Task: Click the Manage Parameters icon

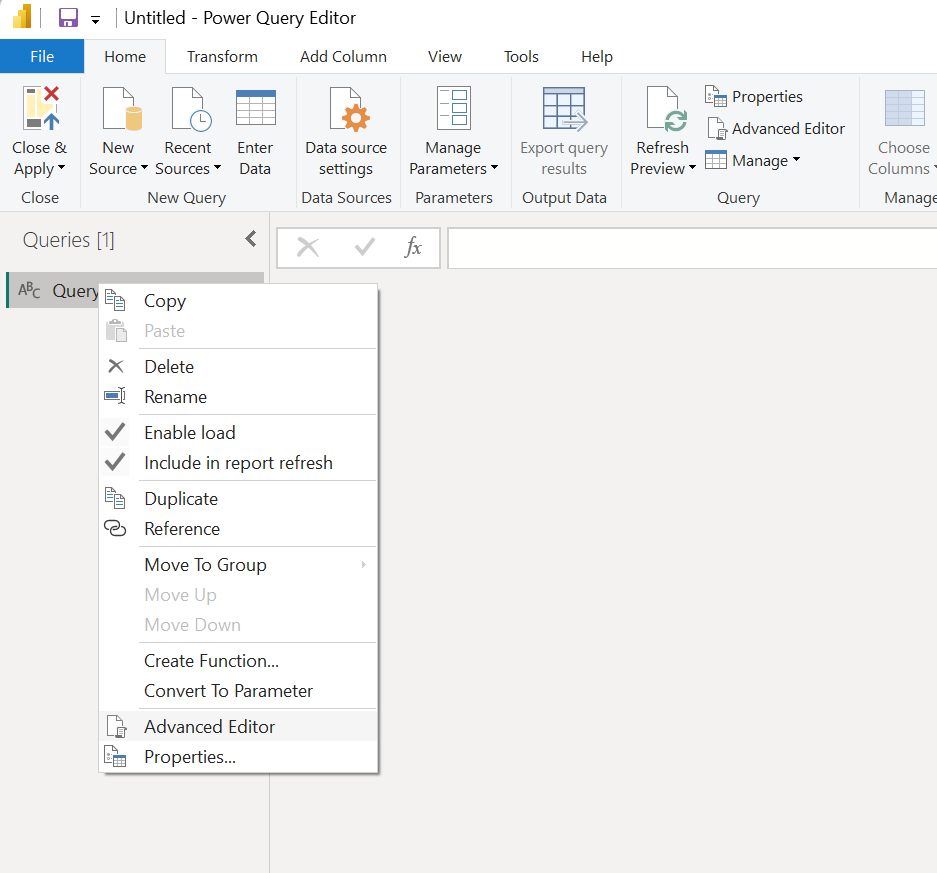Action: (x=453, y=110)
